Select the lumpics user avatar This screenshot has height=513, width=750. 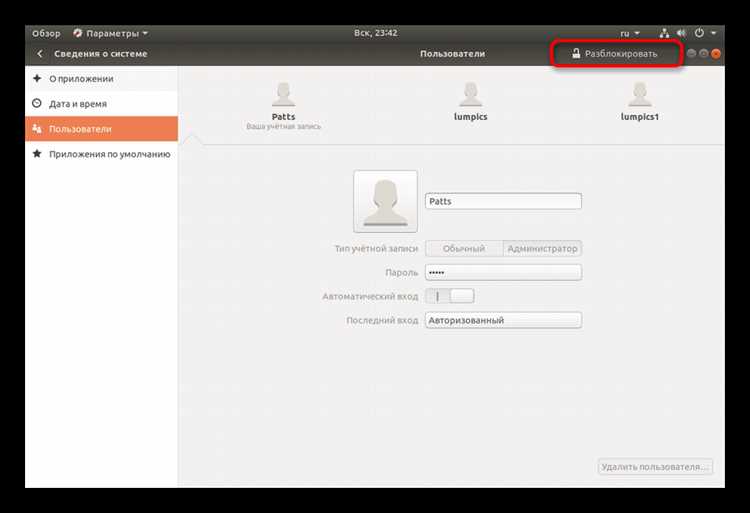tap(471, 94)
